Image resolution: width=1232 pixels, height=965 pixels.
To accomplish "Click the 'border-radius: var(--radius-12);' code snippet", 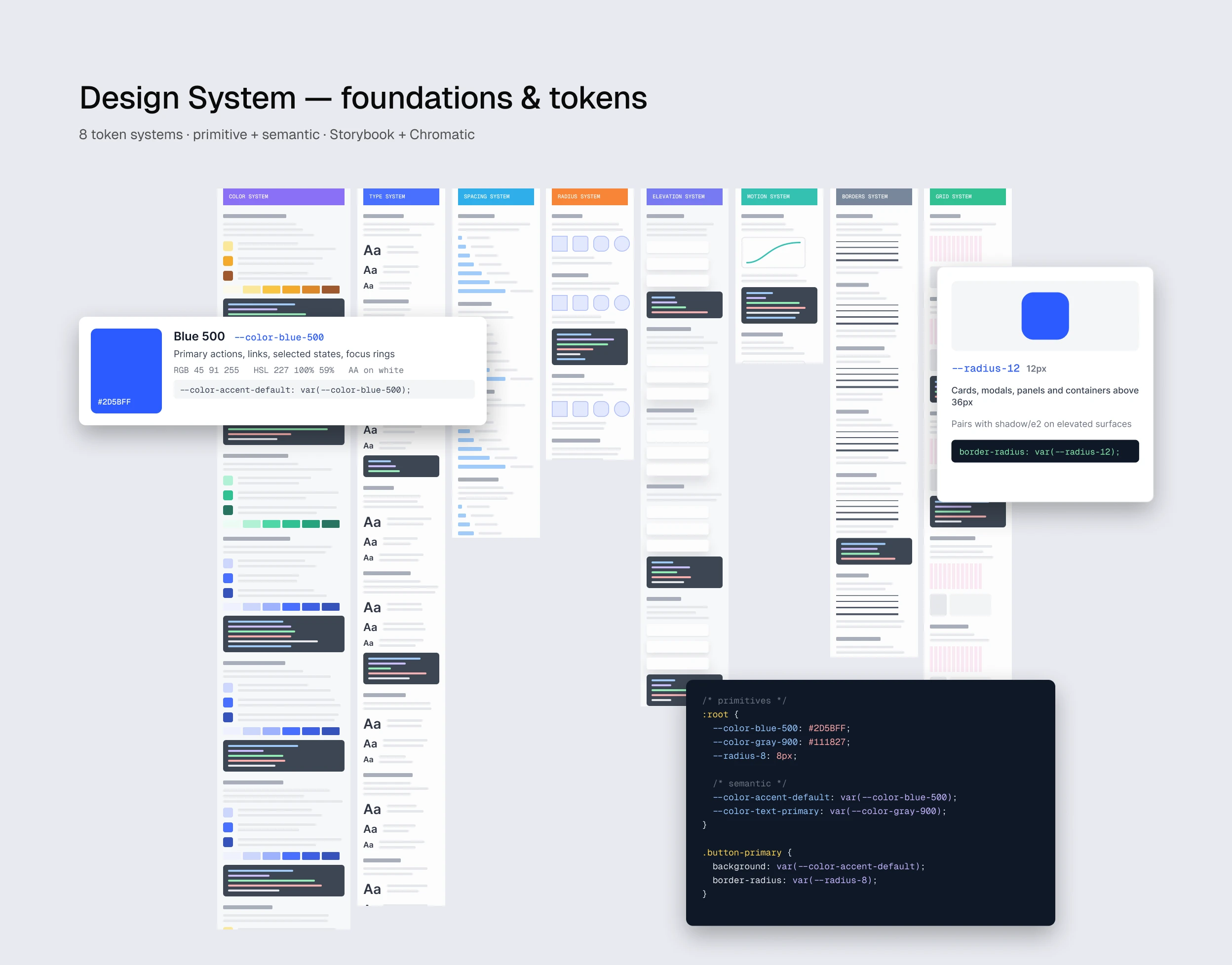I will coord(1045,451).
